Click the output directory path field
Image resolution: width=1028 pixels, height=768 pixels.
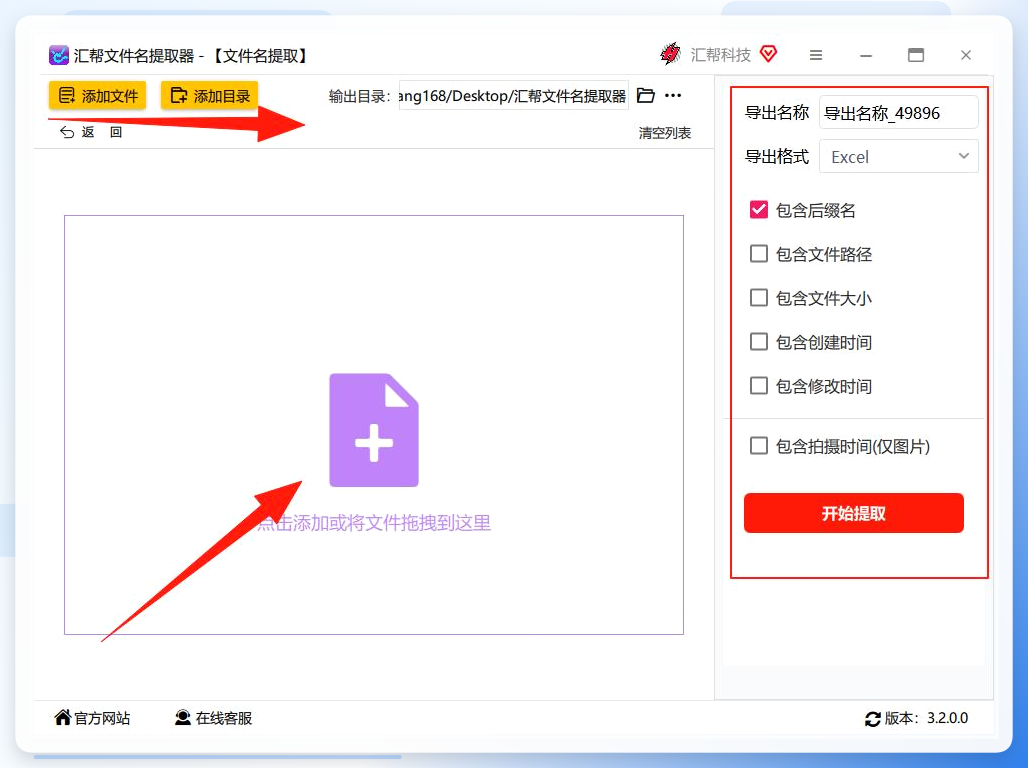pyautogui.click(x=513, y=96)
